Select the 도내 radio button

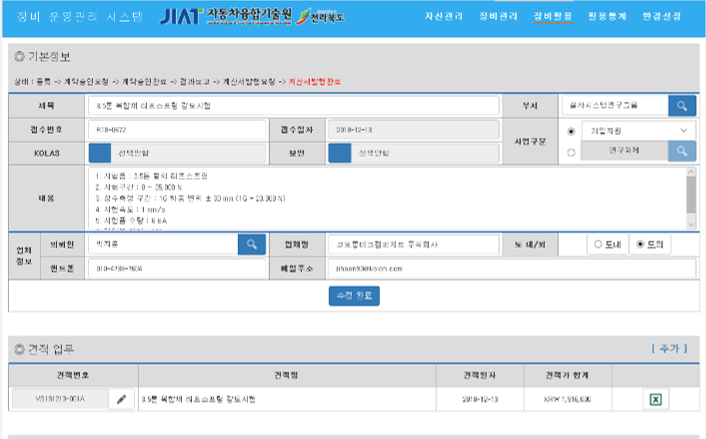pos(598,243)
